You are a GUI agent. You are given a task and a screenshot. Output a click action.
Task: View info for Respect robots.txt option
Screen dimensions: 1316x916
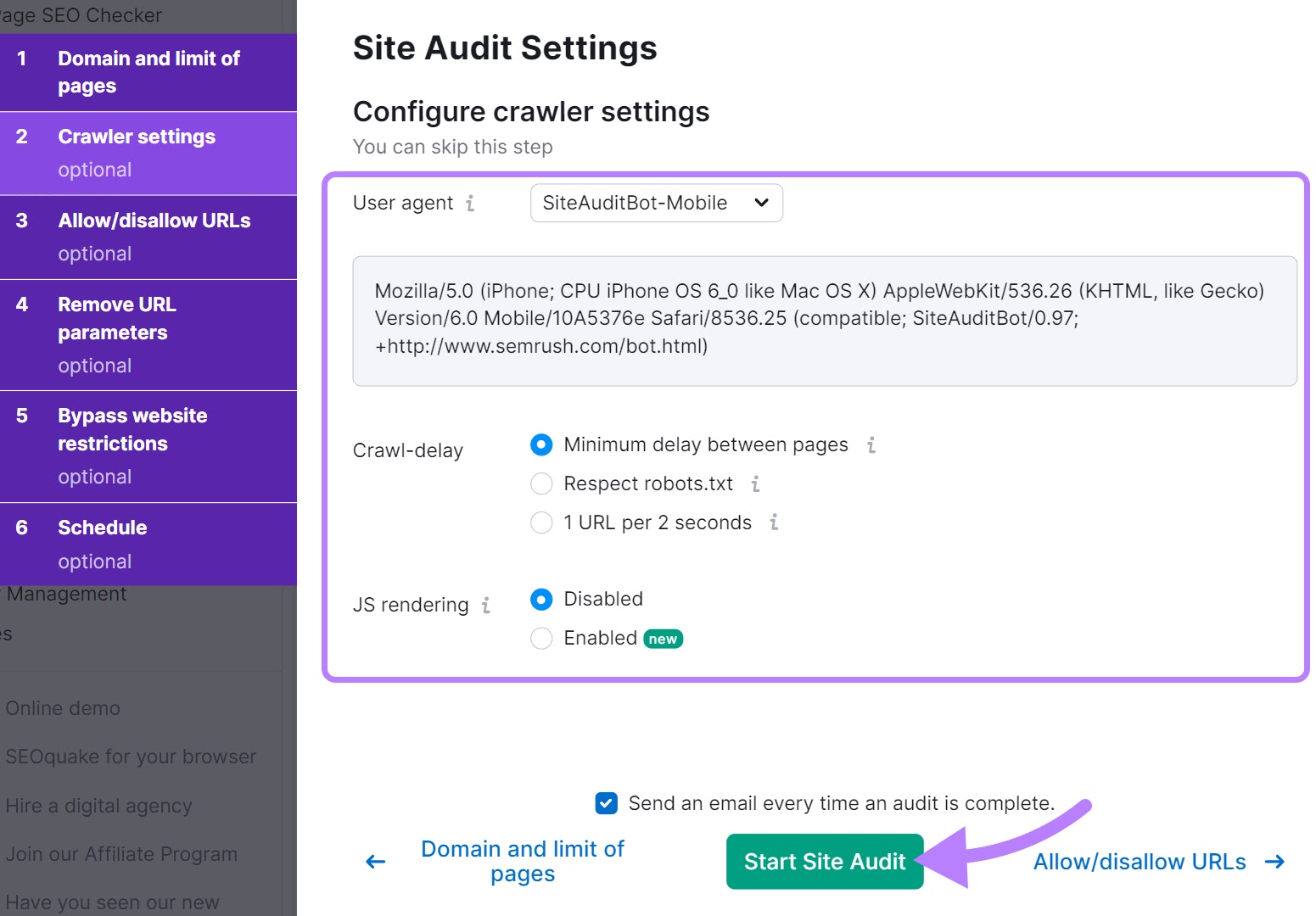pos(755,483)
